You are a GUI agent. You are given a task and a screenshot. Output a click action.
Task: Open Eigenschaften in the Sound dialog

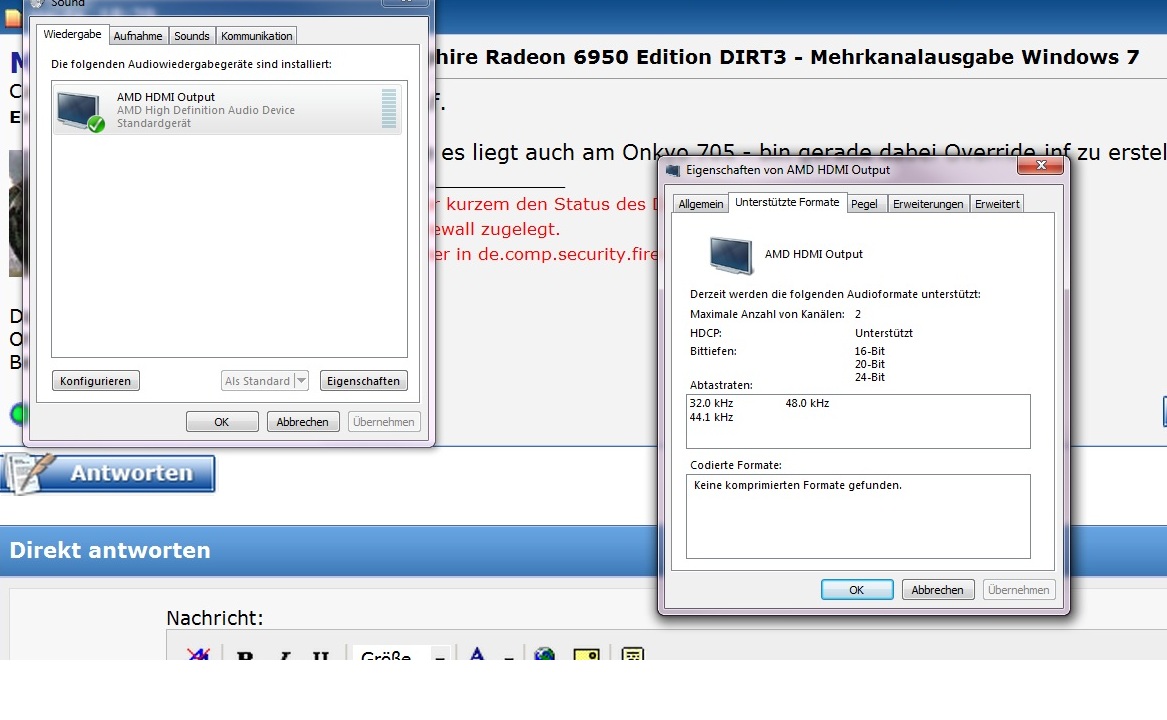click(x=363, y=380)
